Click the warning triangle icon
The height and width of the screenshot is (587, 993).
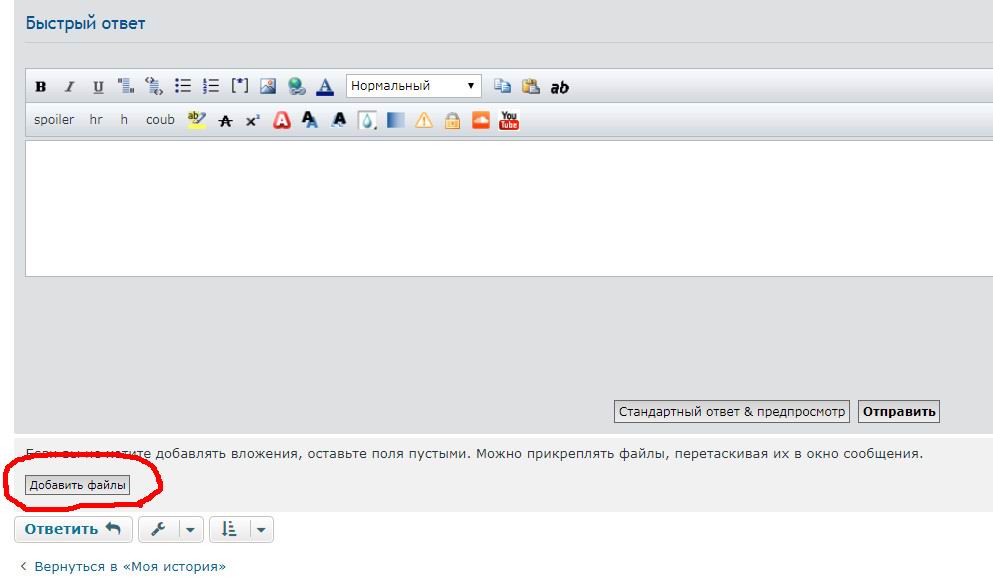point(424,120)
